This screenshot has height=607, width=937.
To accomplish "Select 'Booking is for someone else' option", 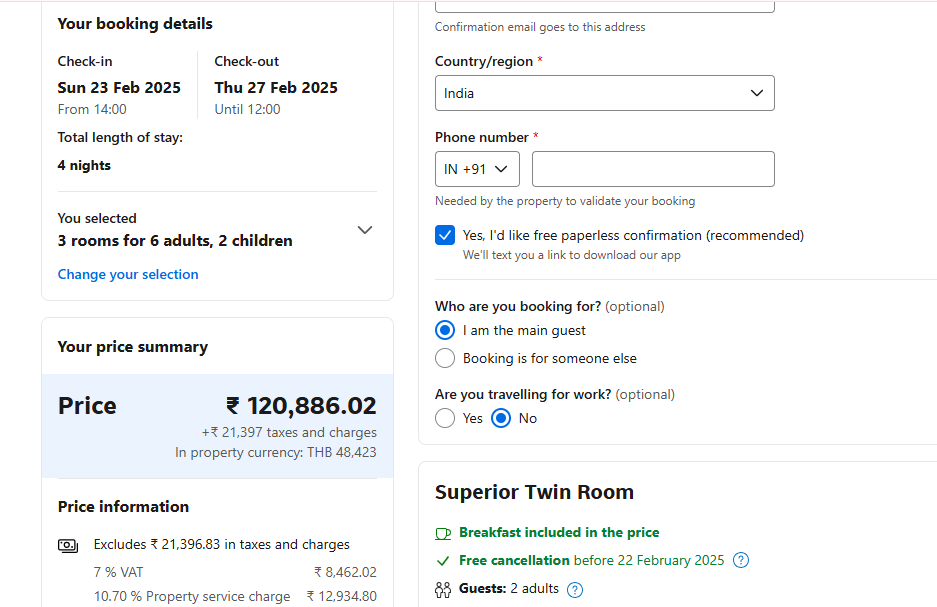I will 445,358.
